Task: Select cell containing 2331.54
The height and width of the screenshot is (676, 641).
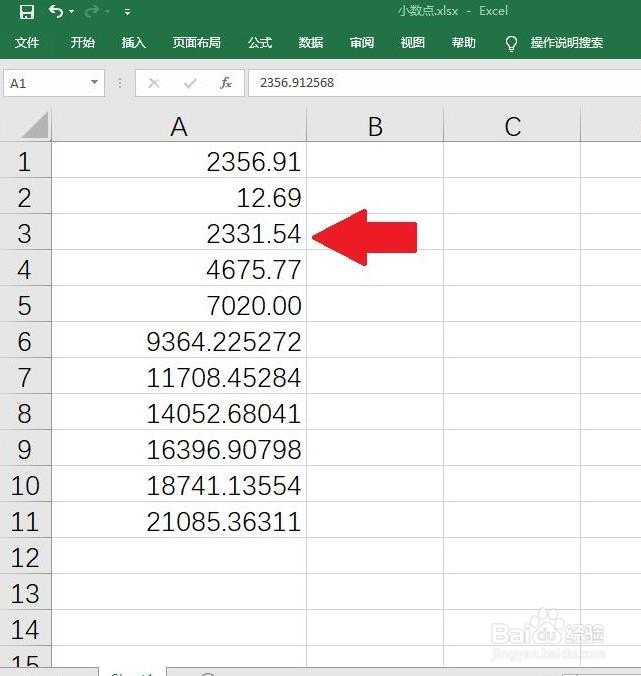Action: click(x=179, y=234)
